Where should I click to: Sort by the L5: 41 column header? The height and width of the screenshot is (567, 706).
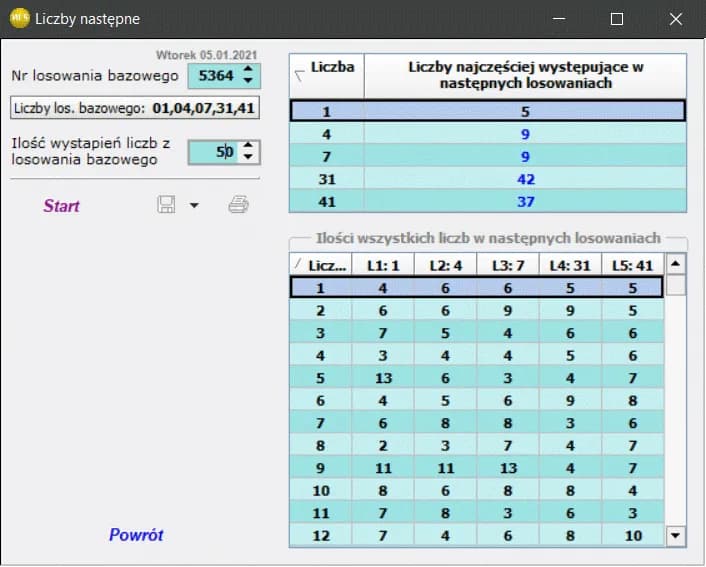point(633,265)
